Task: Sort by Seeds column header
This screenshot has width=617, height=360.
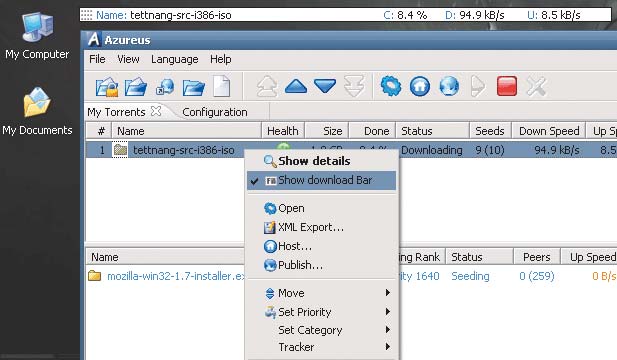Action: (490, 131)
